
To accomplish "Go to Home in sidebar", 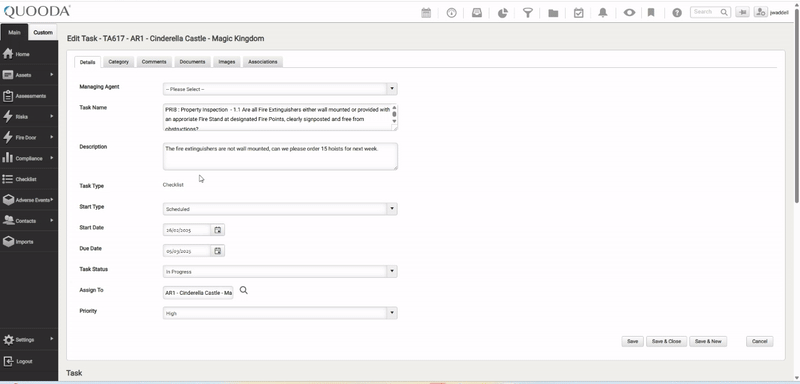I will click(x=29, y=54).
